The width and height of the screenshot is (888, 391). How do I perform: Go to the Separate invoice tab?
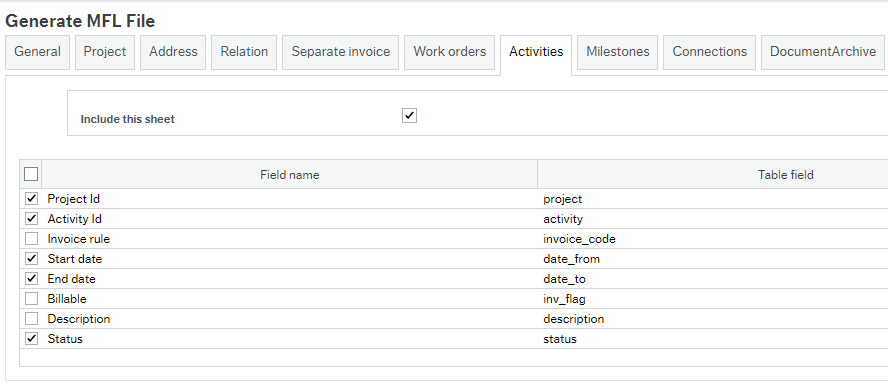click(340, 52)
